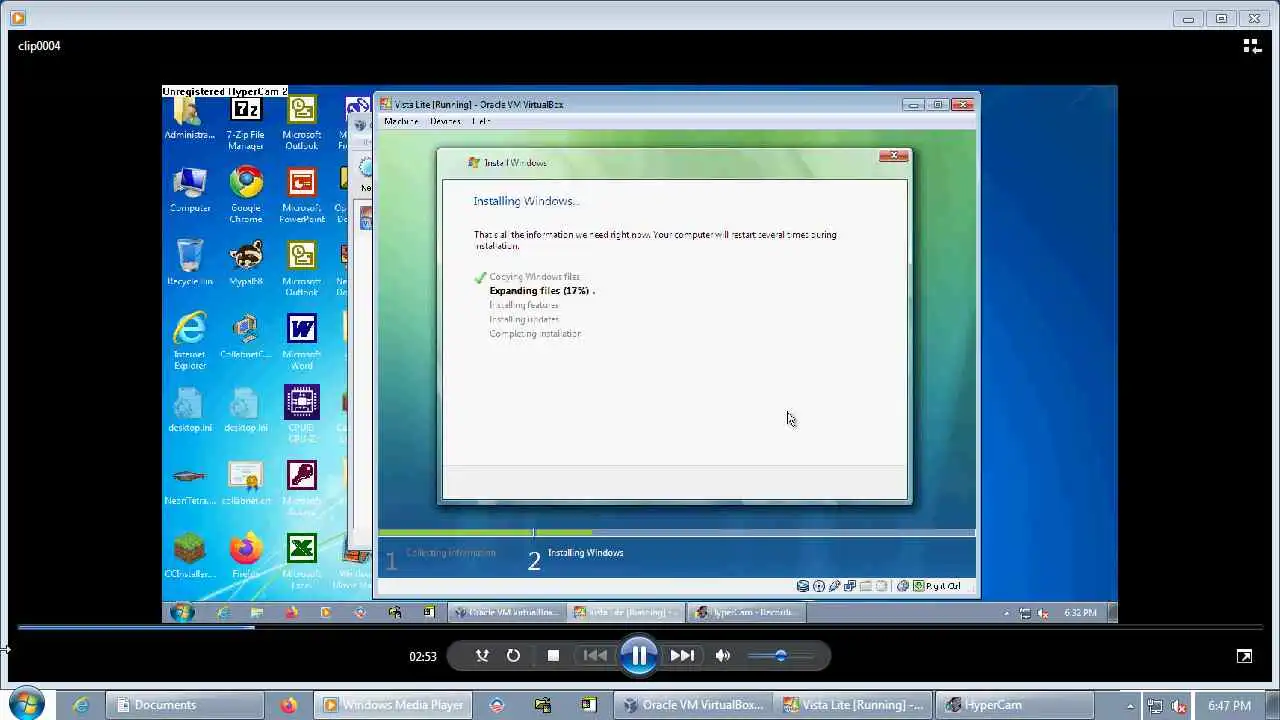Skip to the next clip
The width and height of the screenshot is (1280, 720).
[x=682, y=656]
